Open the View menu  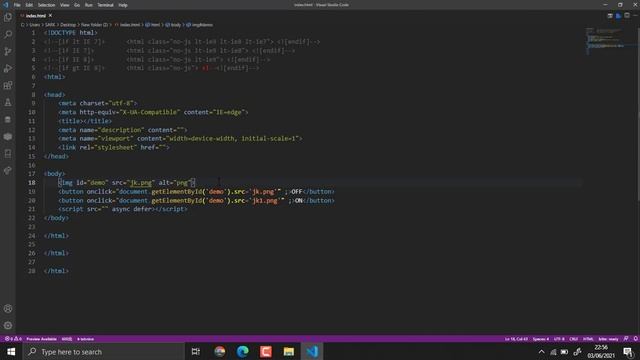[64, 5]
